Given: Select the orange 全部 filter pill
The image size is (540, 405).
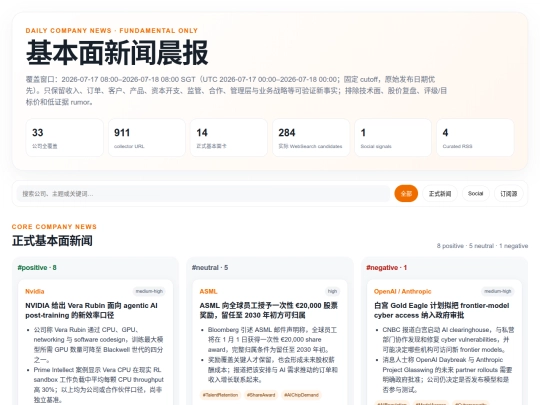Looking at the screenshot, I should point(406,194).
